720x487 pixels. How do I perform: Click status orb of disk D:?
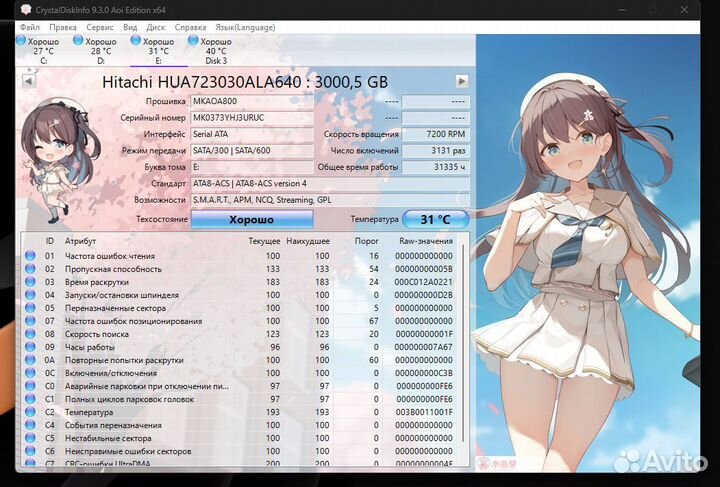point(78,40)
